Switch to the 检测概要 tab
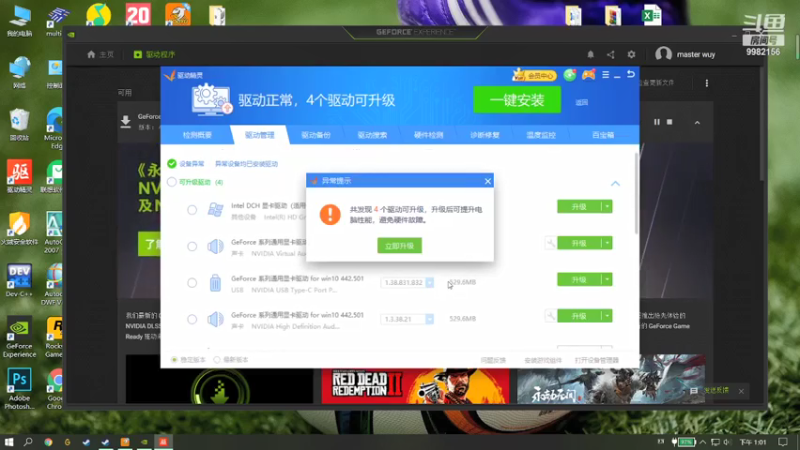This screenshot has width=800, height=450. click(x=197, y=135)
